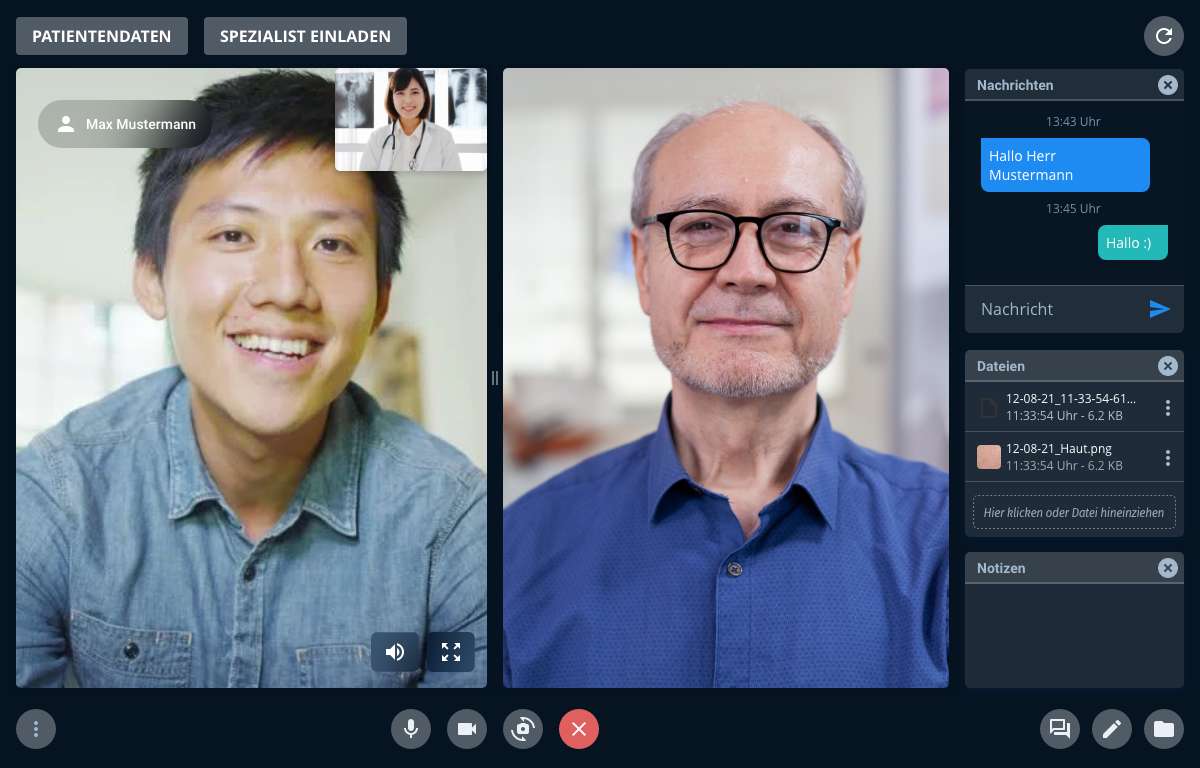Click file upload drop zone
1200x768 pixels.
tap(1074, 512)
